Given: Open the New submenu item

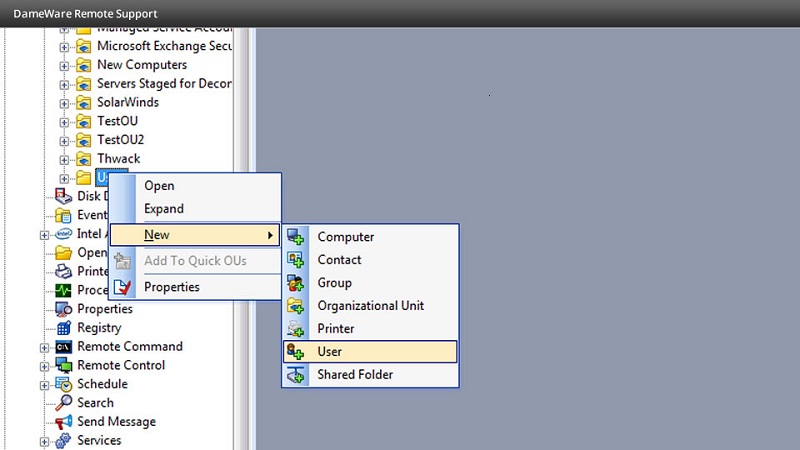Looking at the screenshot, I should tap(195, 235).
